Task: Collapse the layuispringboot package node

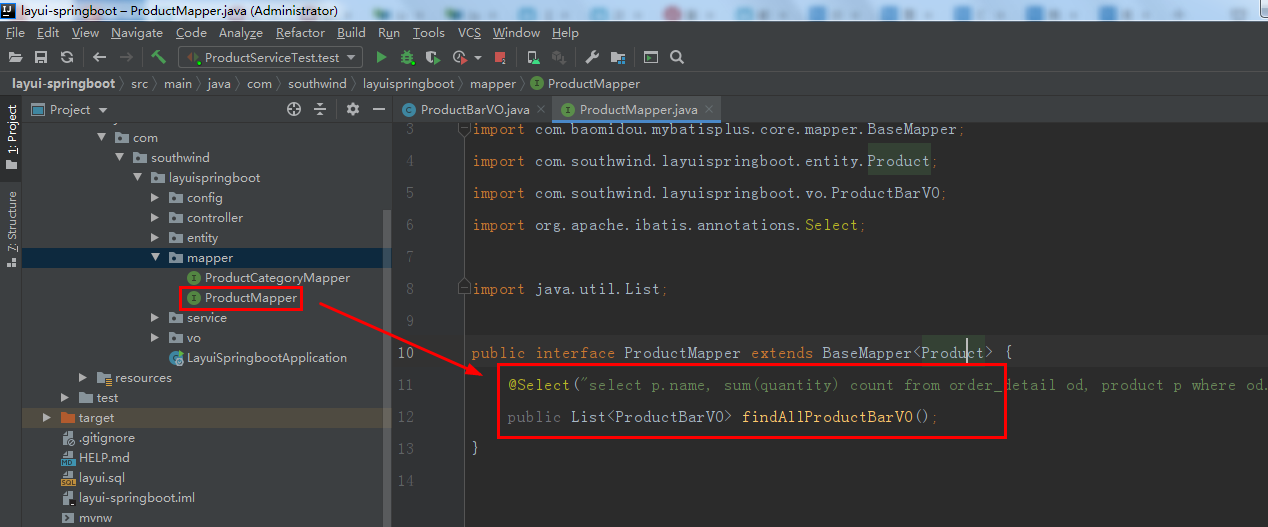Action: [137, 178]
